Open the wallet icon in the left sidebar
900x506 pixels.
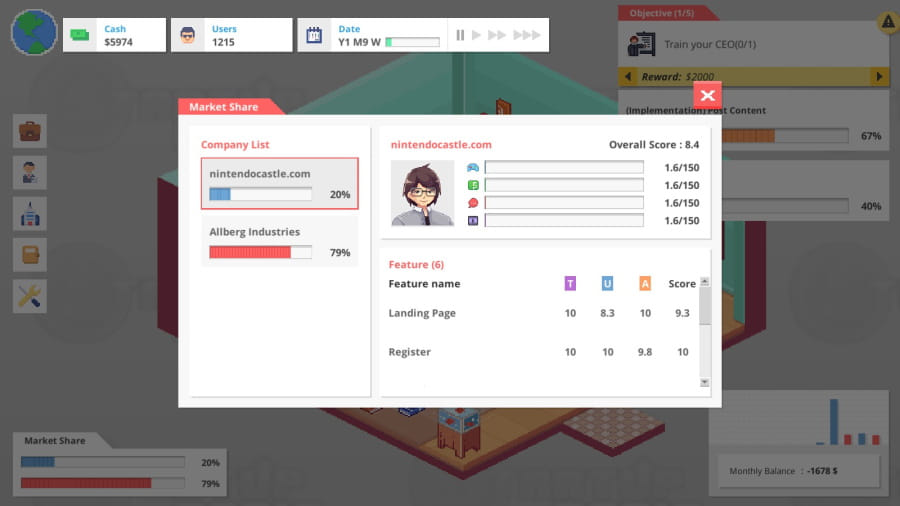click(30, 254)
